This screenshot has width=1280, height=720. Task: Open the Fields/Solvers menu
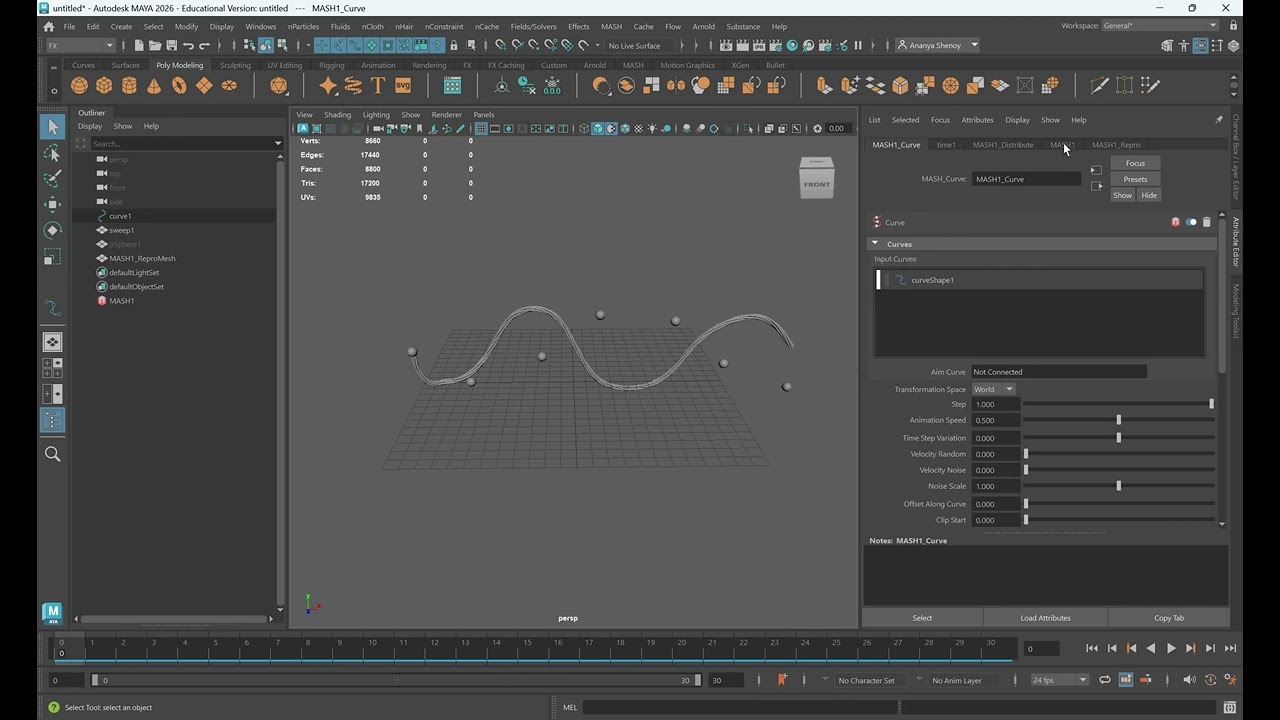coord(533,27)
